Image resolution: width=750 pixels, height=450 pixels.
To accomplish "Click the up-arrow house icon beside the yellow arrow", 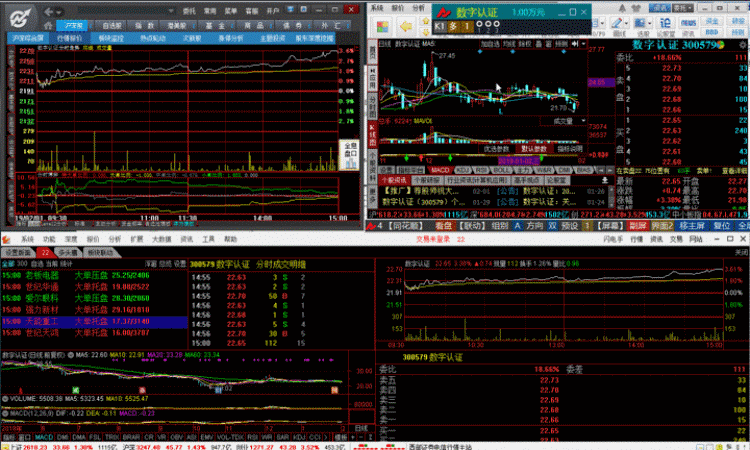I will pos(425,21).
